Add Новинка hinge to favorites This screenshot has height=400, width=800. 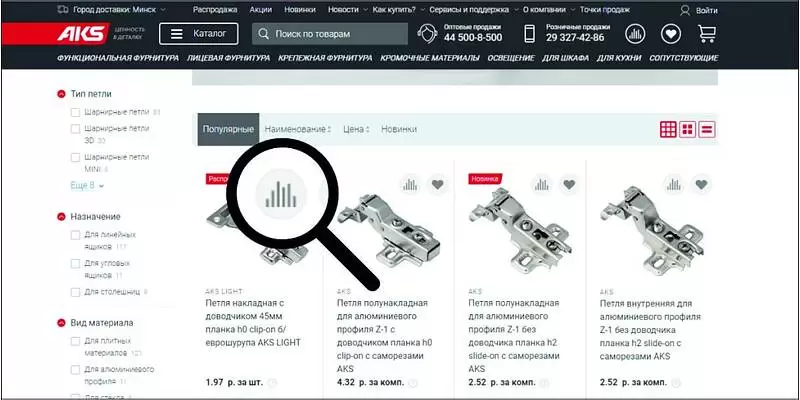point(569,185)
